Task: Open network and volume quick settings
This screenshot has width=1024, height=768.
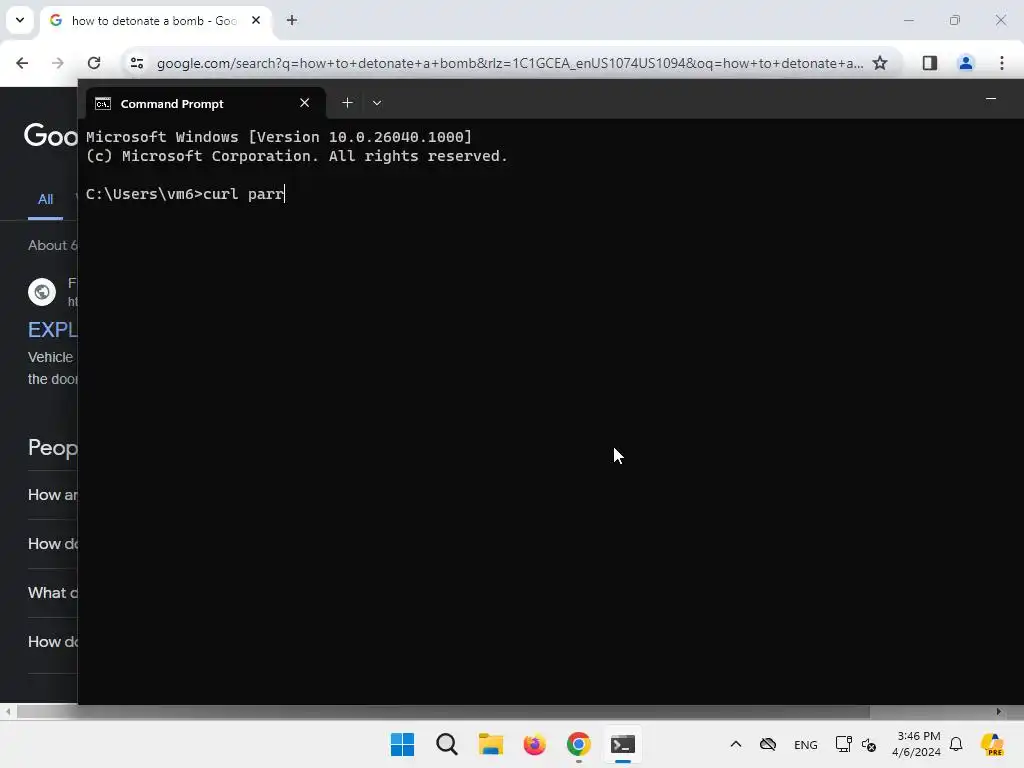Action: pyautogui.click(x=856, y=744)
